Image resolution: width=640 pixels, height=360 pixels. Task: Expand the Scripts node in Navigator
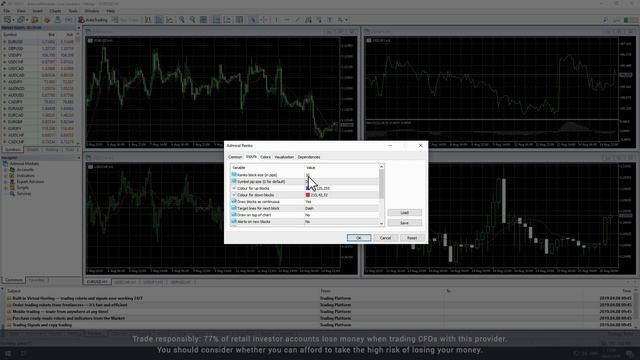(x=6, y=188)
